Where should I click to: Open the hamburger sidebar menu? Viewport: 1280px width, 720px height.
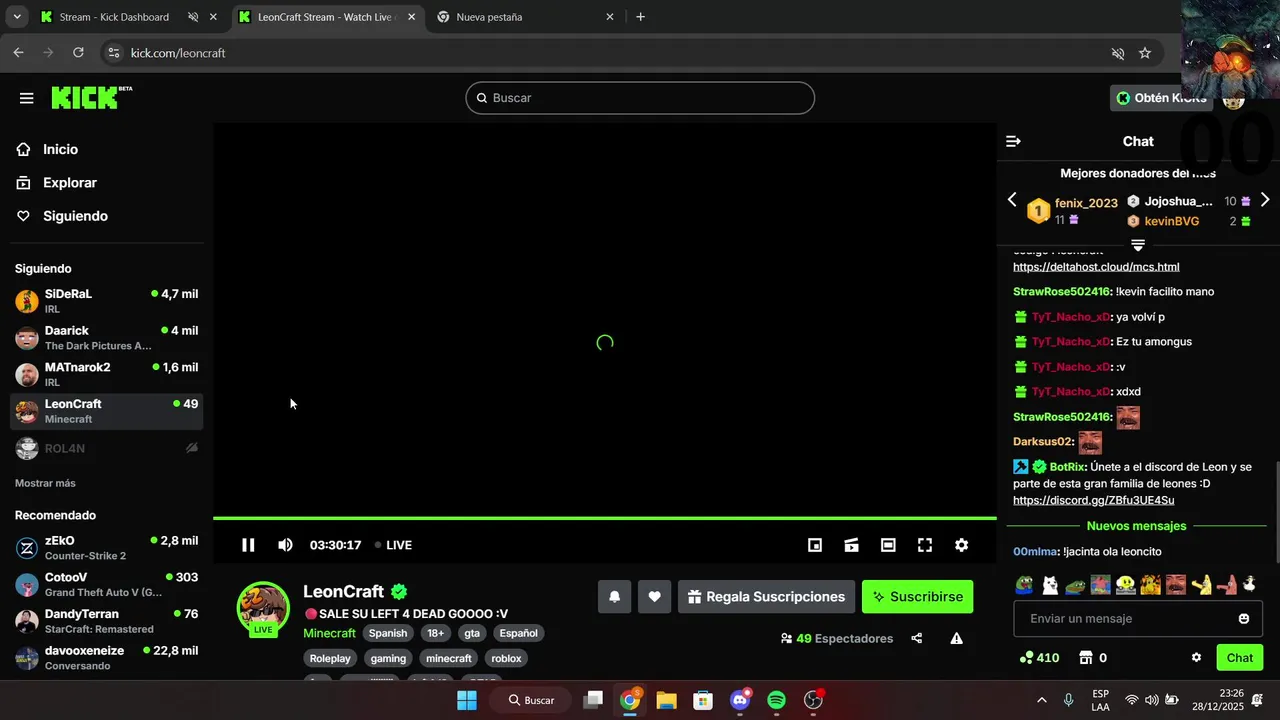[x=26, y=98]
